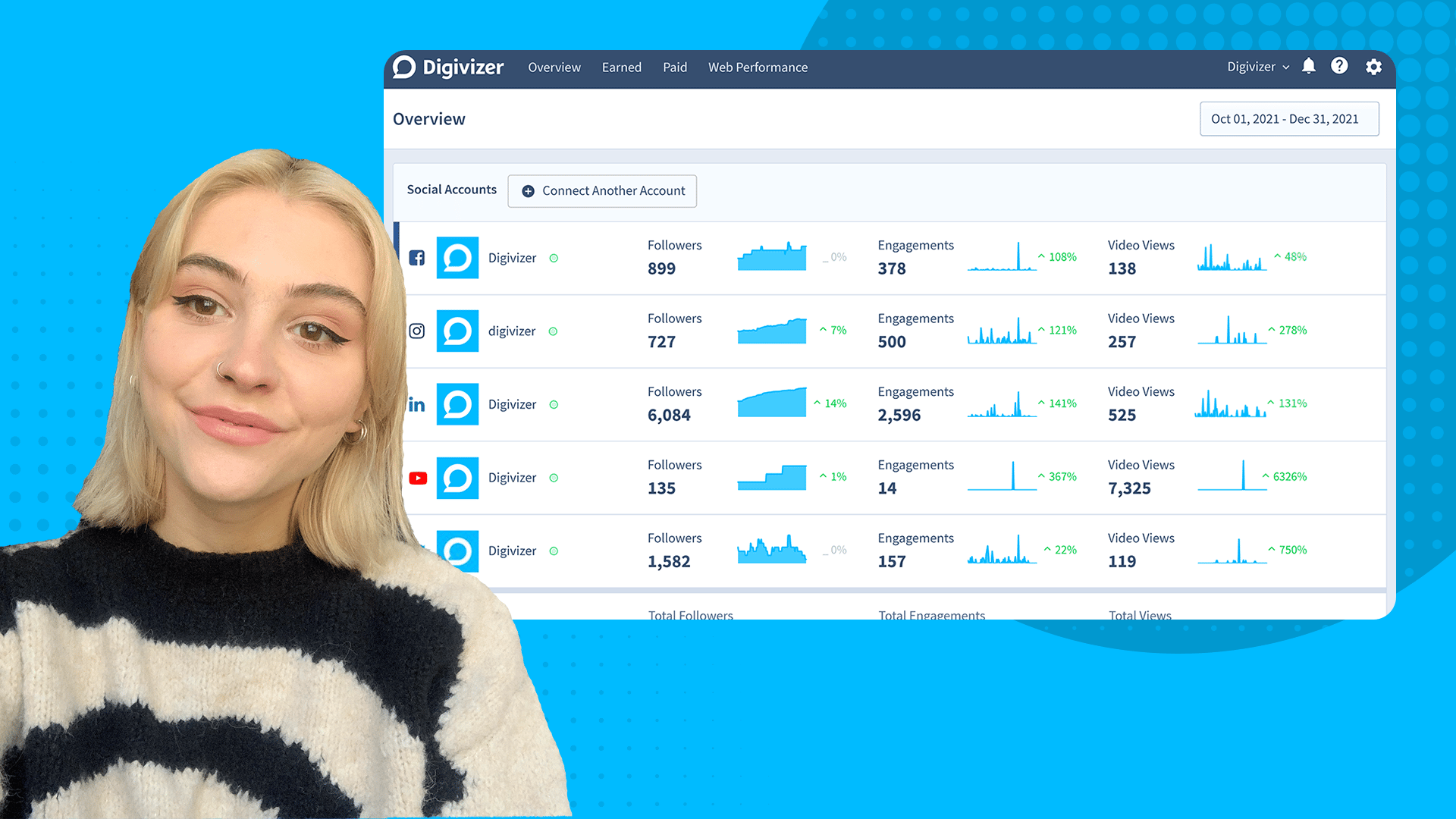Click LinkedIn video views value 525
Viewport: 1456px width, 819px height.
(x=1122, y=416)
